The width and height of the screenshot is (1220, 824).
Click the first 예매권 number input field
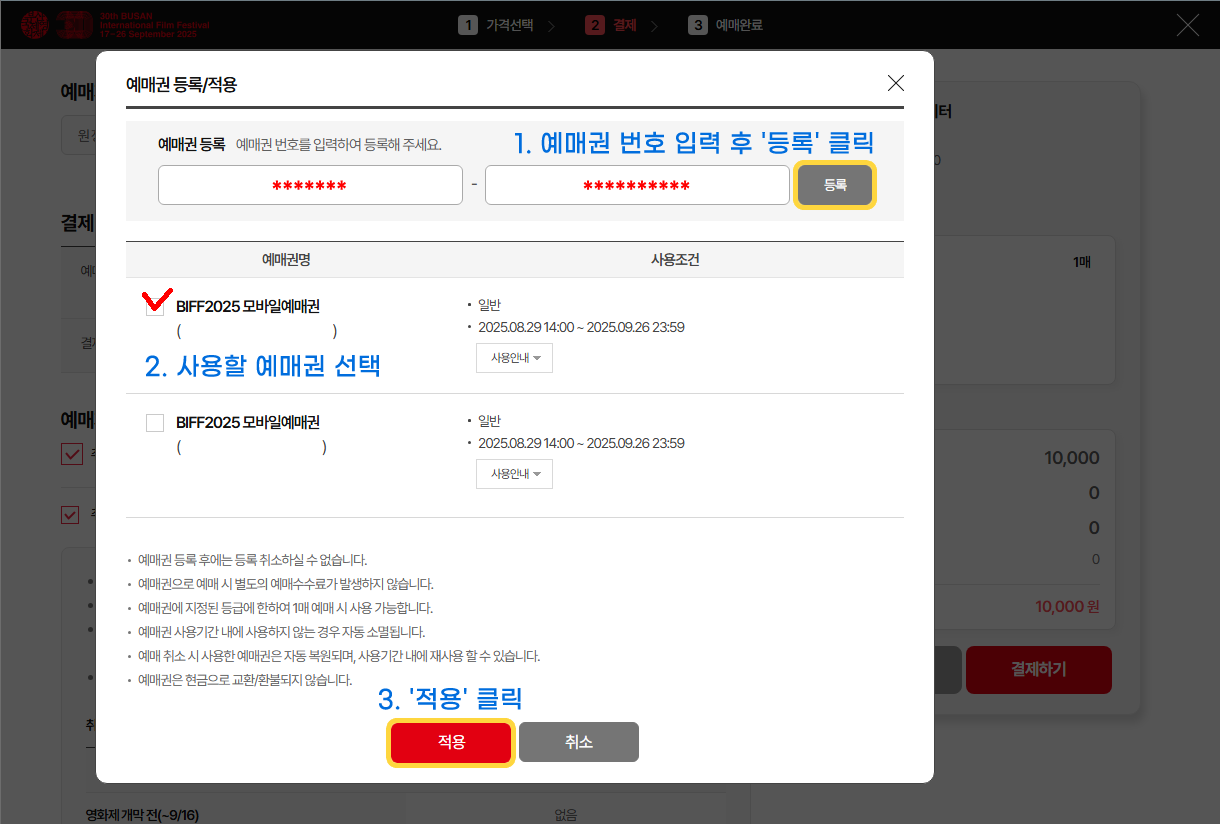click(310, 185)
